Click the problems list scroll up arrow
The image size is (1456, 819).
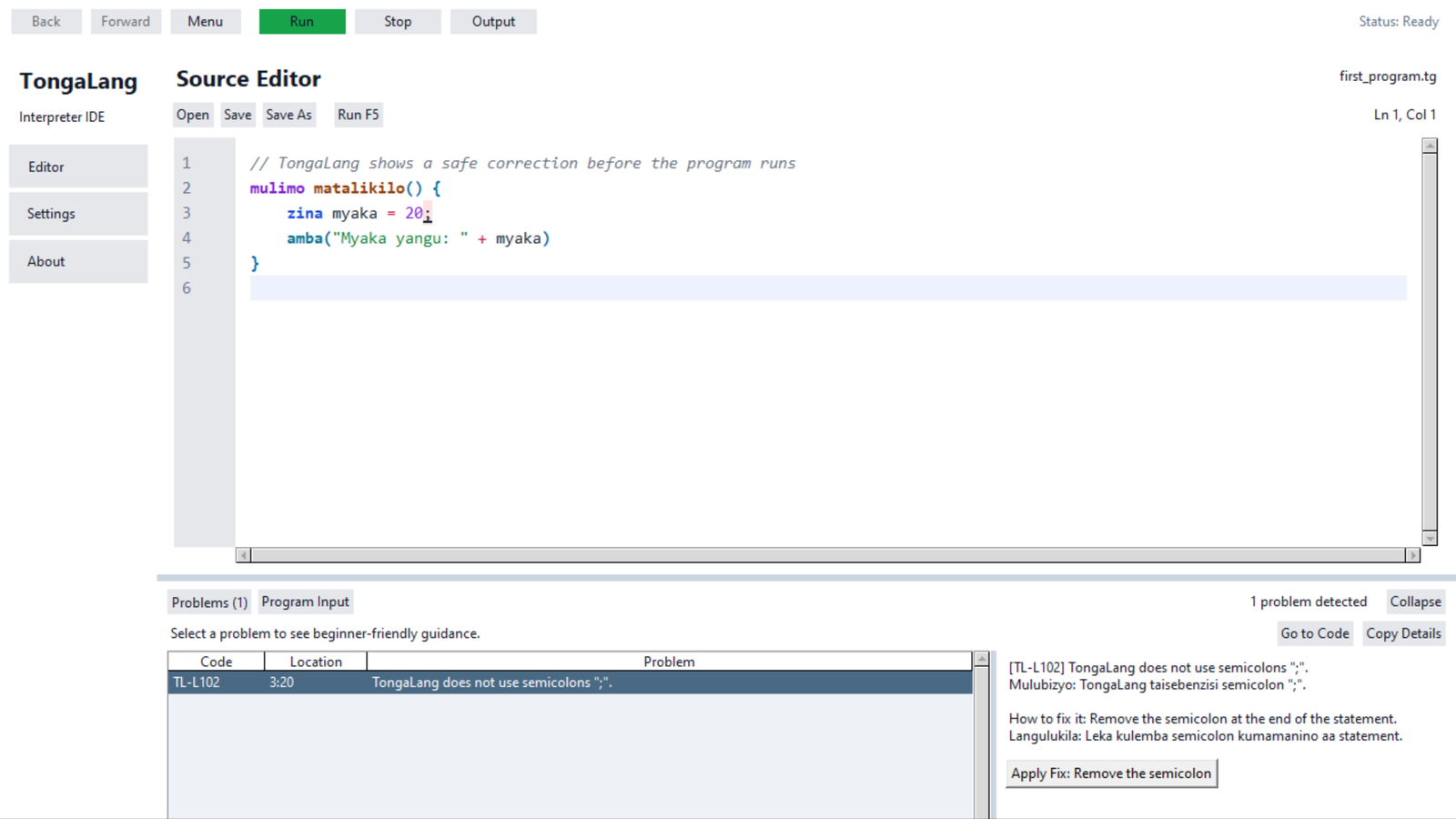982,659
